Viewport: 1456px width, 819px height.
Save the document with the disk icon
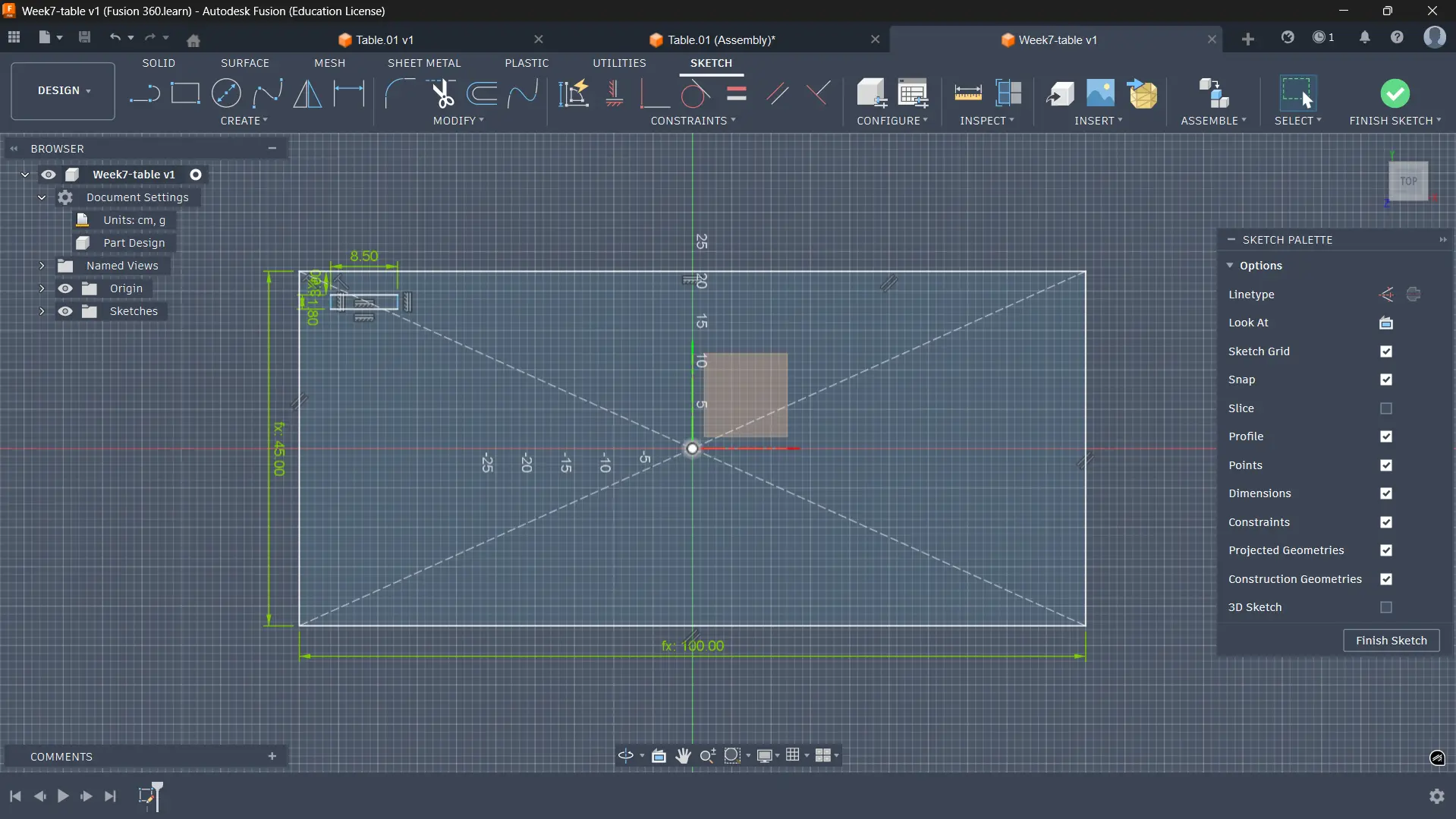click(x=84, y=37)
